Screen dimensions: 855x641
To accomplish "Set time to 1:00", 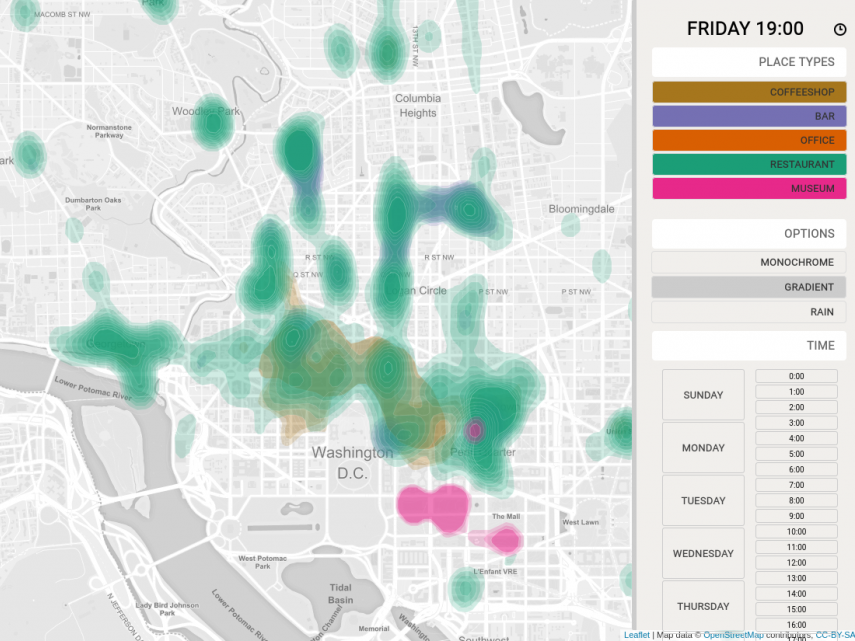I will click(796, 391).
